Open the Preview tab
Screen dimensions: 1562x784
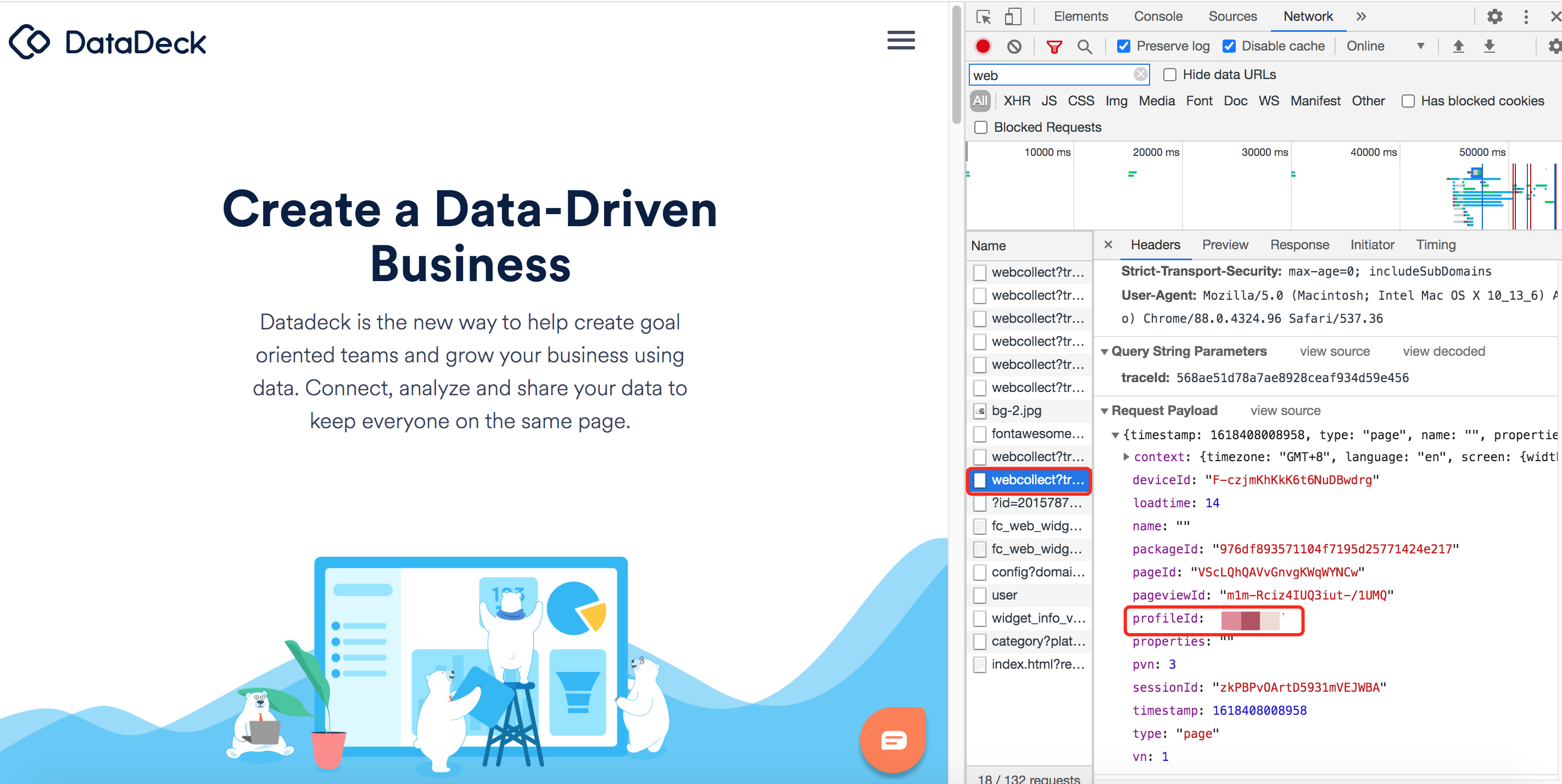pyautogui.click(x=1225, y=244)
